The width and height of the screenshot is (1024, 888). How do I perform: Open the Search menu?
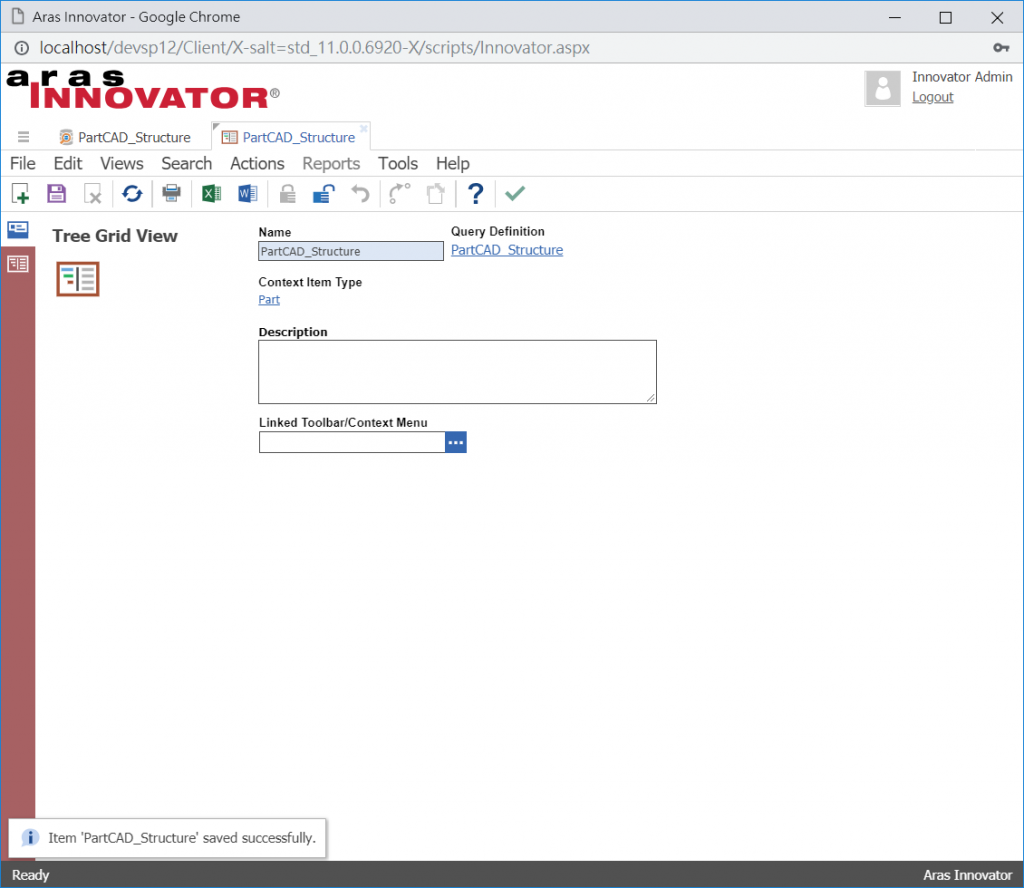pyautogui.click(x=187, y=163)
